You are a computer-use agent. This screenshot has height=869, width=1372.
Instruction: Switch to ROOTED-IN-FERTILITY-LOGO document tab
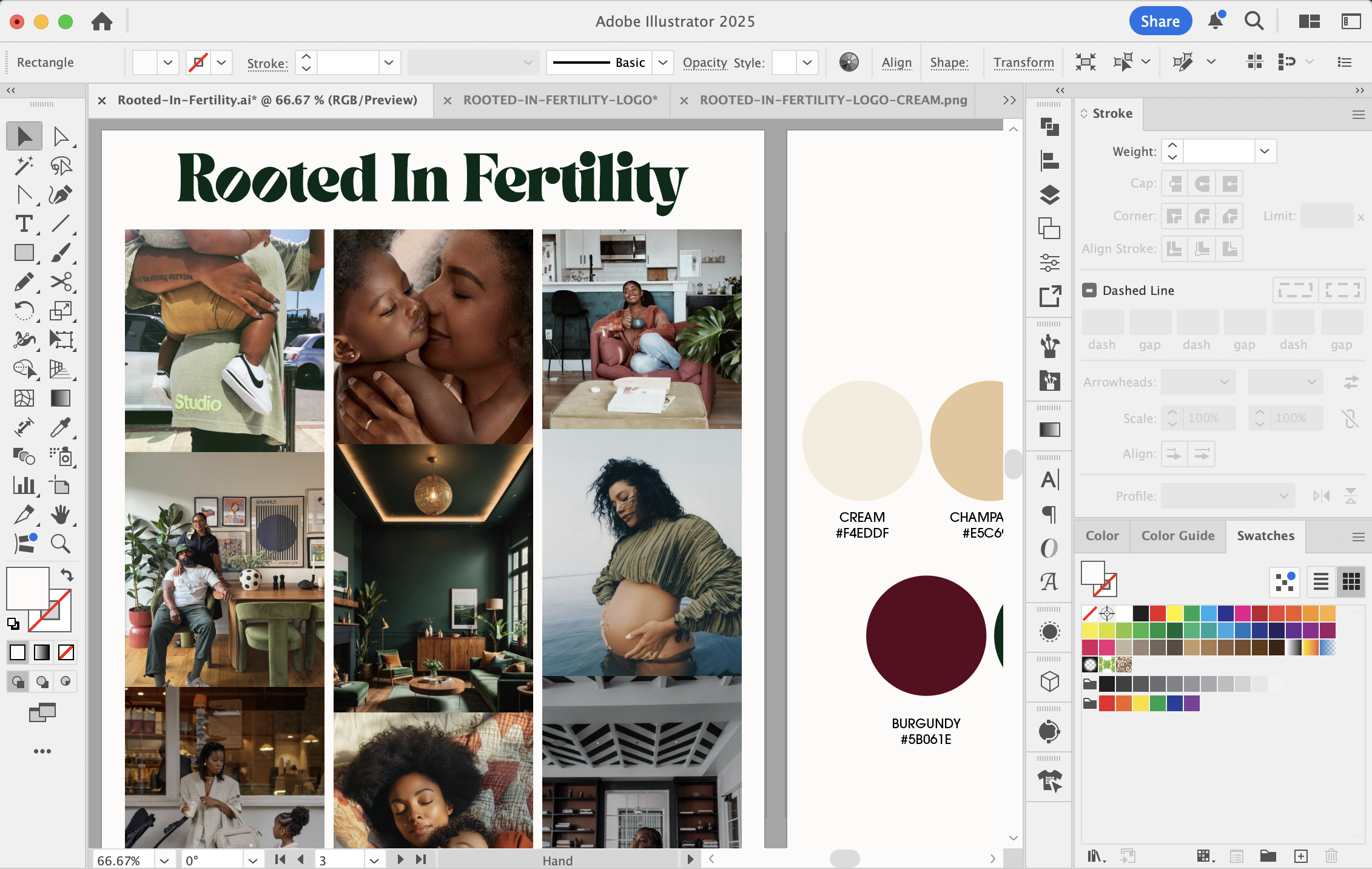click(560, 100)
